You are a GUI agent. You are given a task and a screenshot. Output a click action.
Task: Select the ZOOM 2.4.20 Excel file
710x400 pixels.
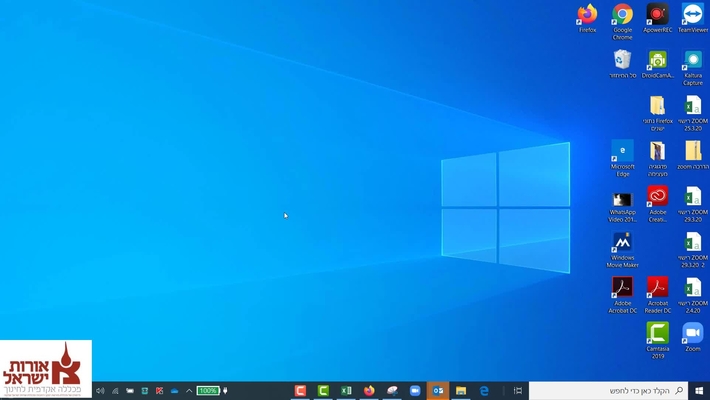tap(693, 295)
